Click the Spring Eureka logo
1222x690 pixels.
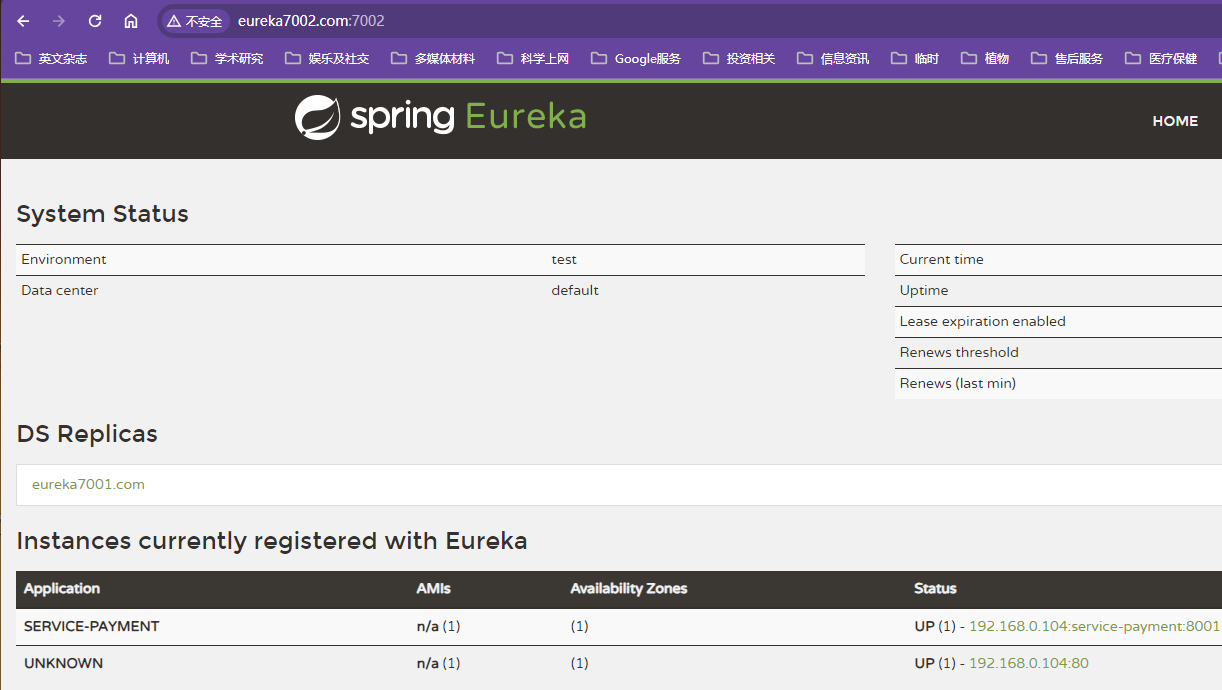tap(440, 117)
